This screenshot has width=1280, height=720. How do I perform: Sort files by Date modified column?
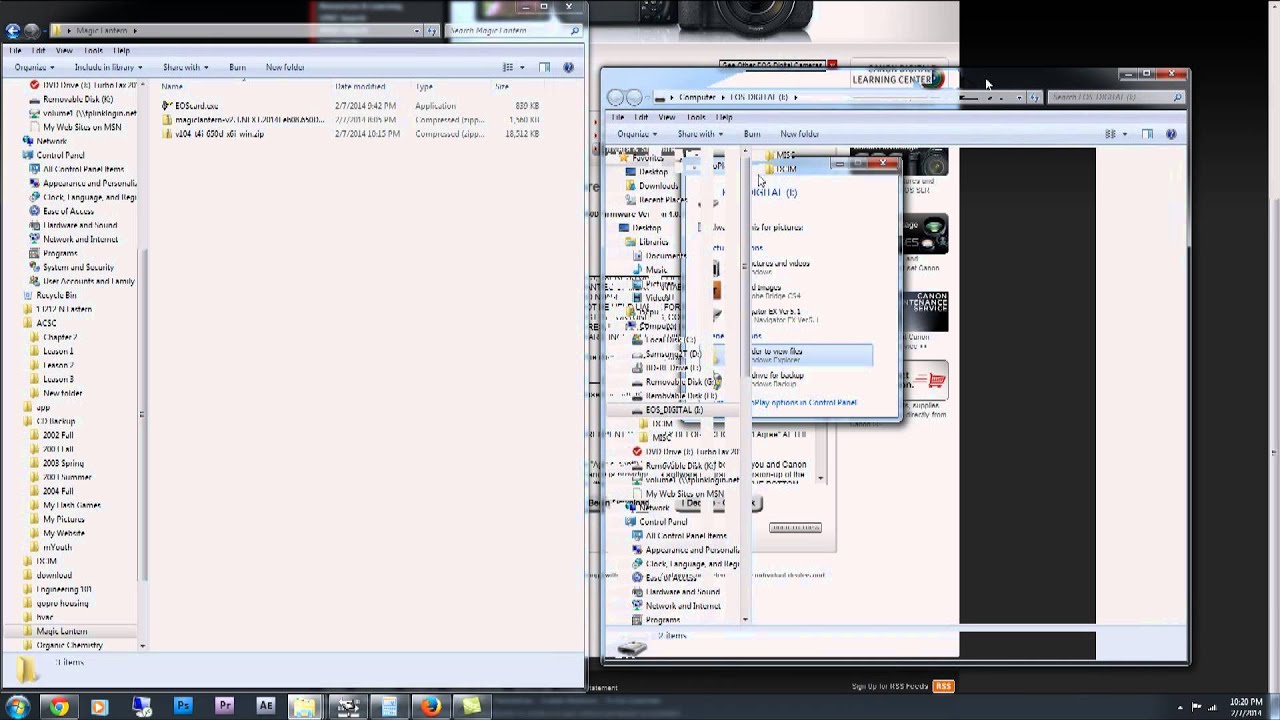pyautogui.click(x=360, y=87)
